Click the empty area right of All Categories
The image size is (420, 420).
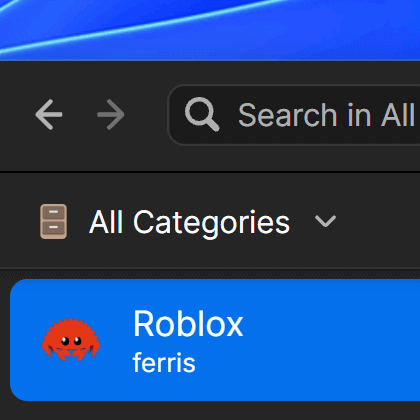[x=378, y=221]
